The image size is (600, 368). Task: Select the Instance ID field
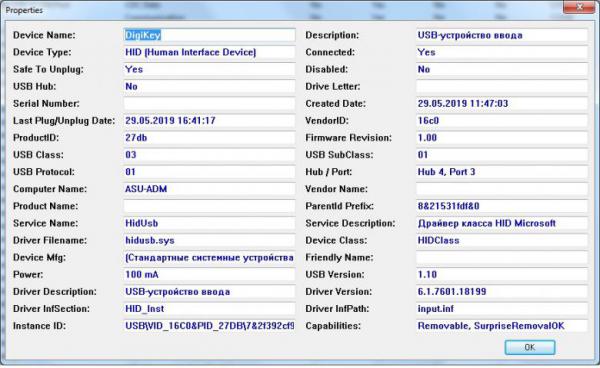(209, 326)
